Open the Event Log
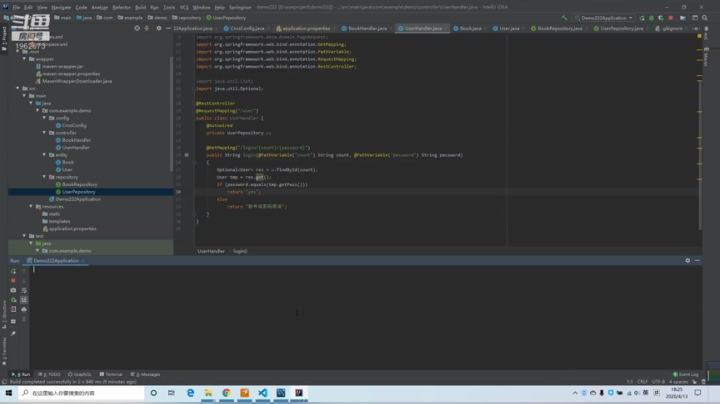 686,374
